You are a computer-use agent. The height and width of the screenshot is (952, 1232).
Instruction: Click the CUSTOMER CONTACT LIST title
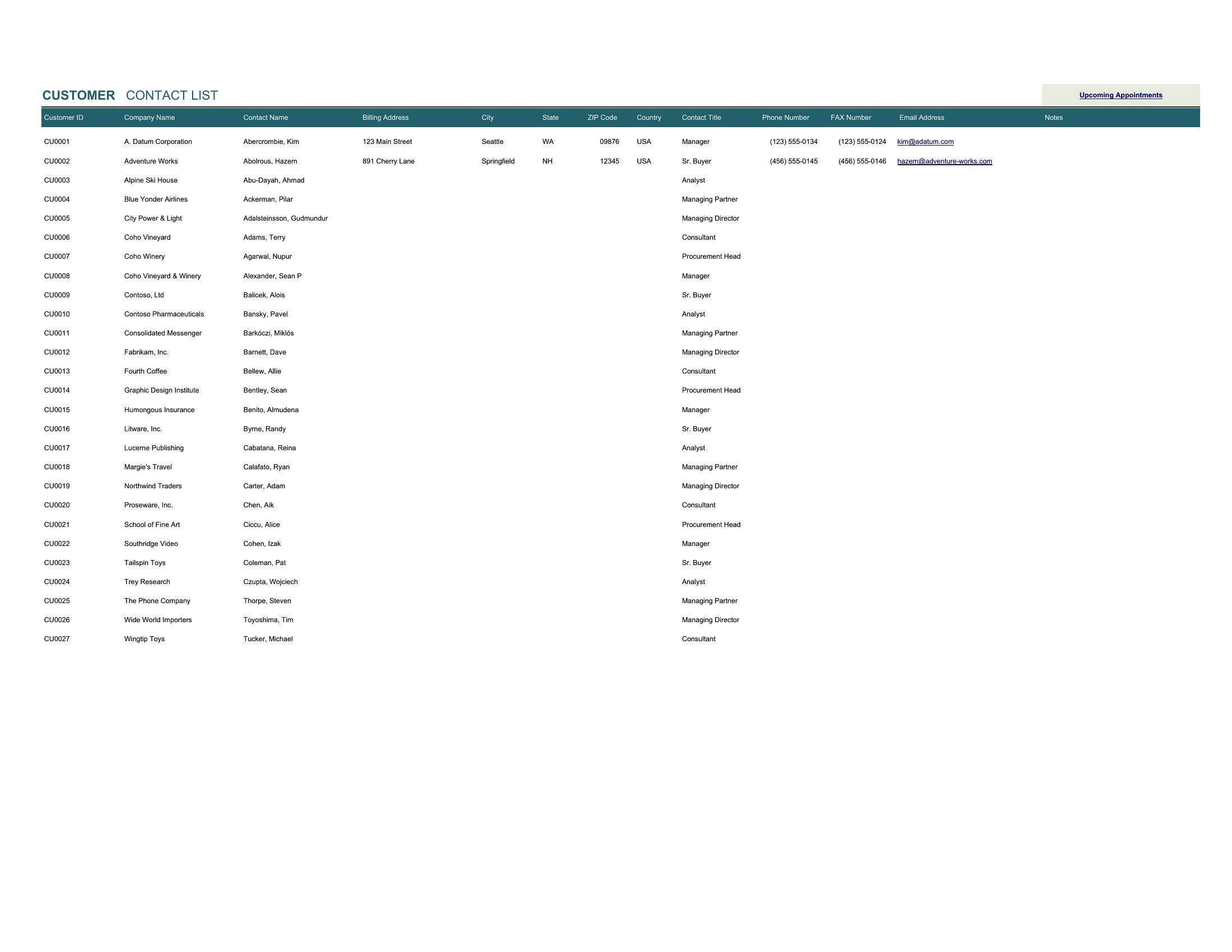coord(130,95)
